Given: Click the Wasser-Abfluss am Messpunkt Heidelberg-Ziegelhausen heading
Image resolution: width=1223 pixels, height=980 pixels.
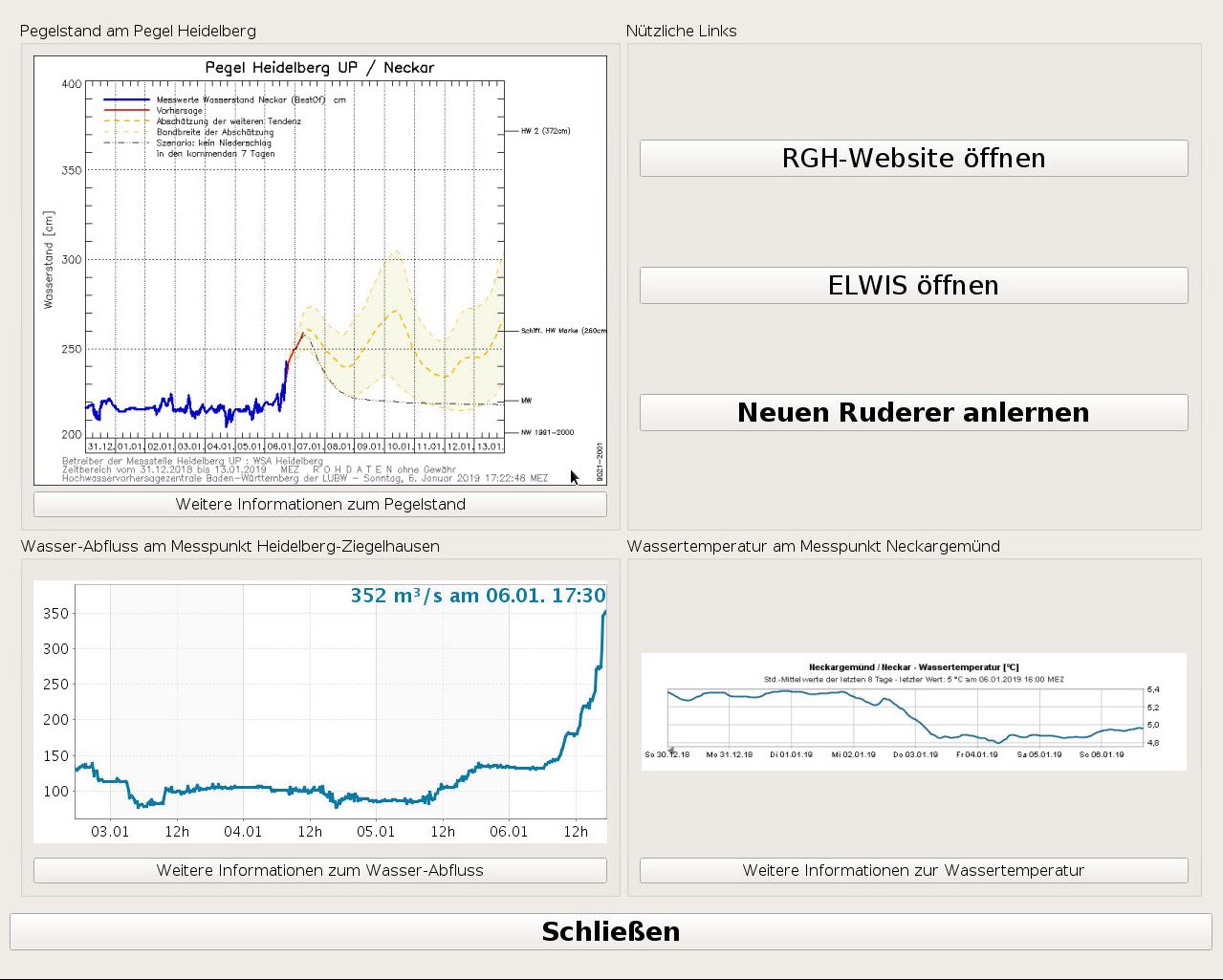Looking at the screenshot, I should (229, 546).
